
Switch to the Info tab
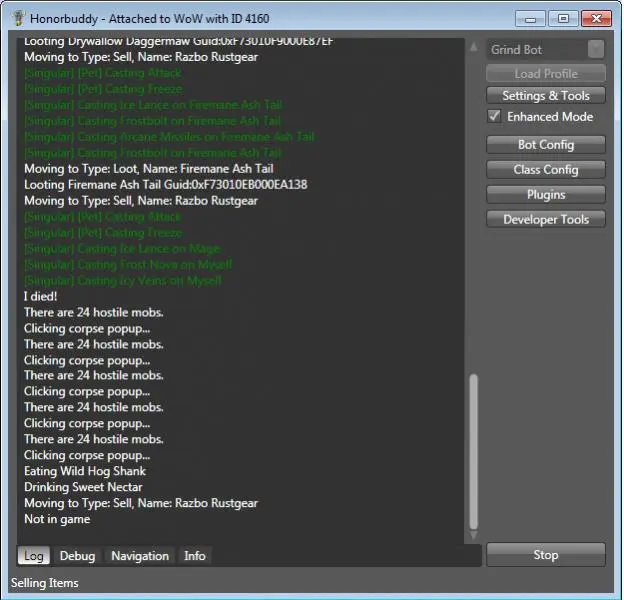195,555
